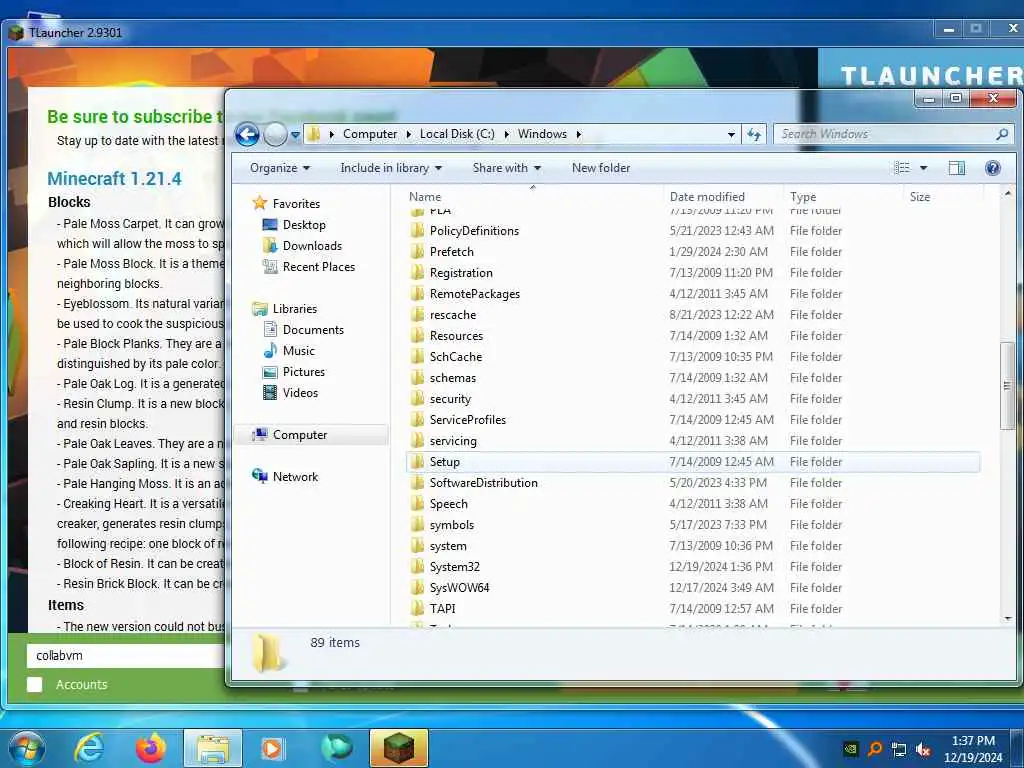The height and width of the screenshot is (768, 1024).
Task: Open the address bar history dropdown
Action: (x=731, y=135)
